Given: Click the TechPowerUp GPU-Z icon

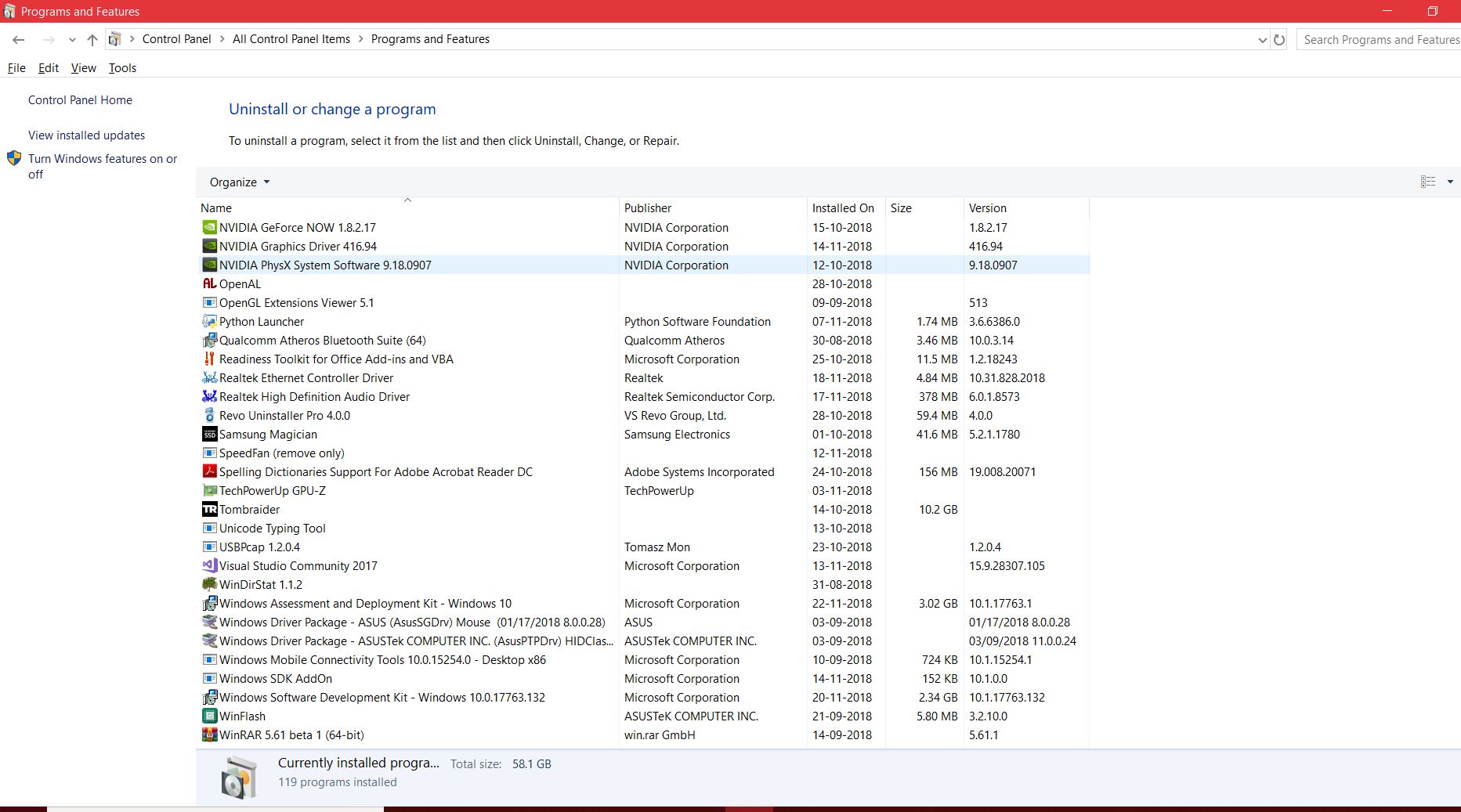Looking at the screenshot, I should (x=209, y=491).
